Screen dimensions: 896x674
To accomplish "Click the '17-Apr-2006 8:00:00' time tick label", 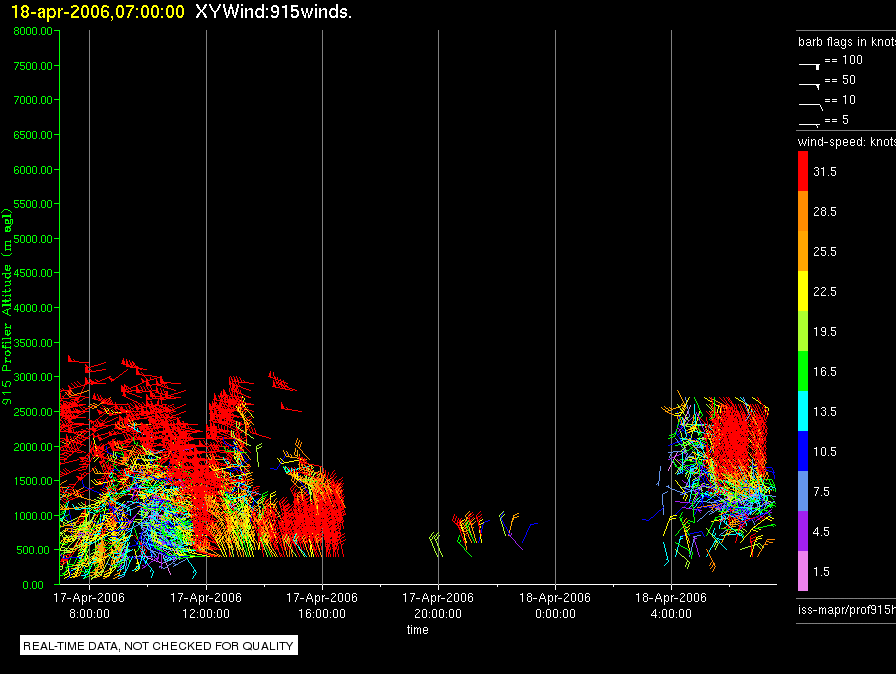I will coord(89,605).
